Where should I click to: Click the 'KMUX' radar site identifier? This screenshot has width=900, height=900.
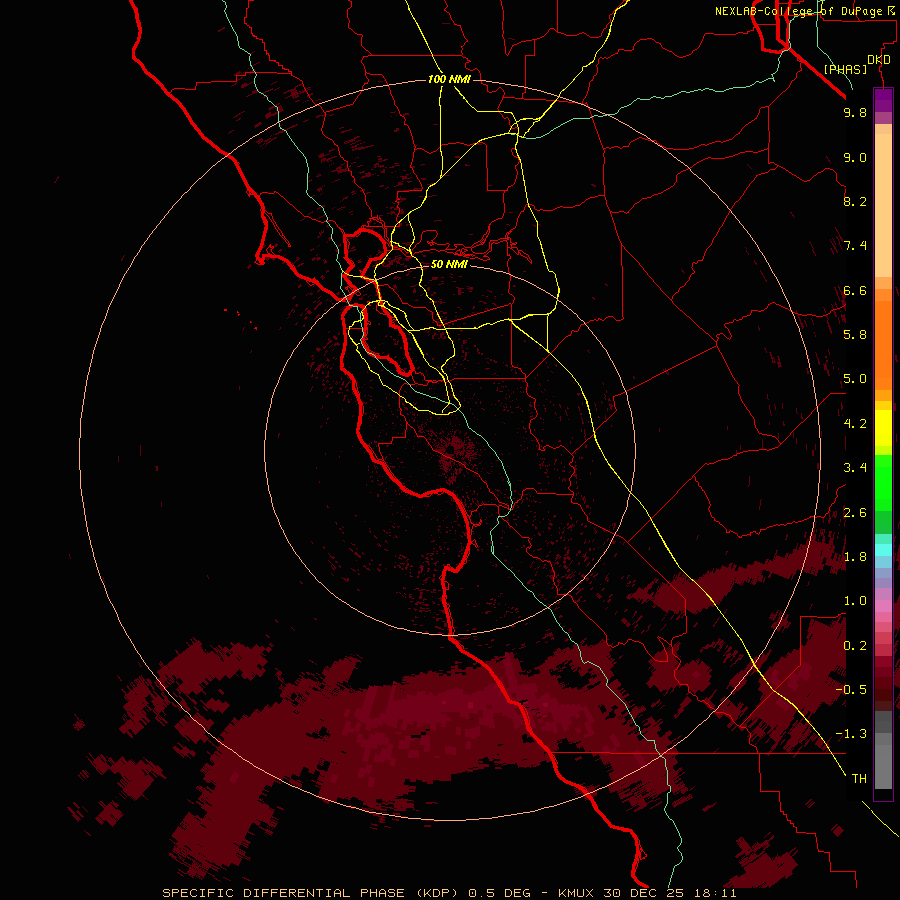tap(577, 893)
